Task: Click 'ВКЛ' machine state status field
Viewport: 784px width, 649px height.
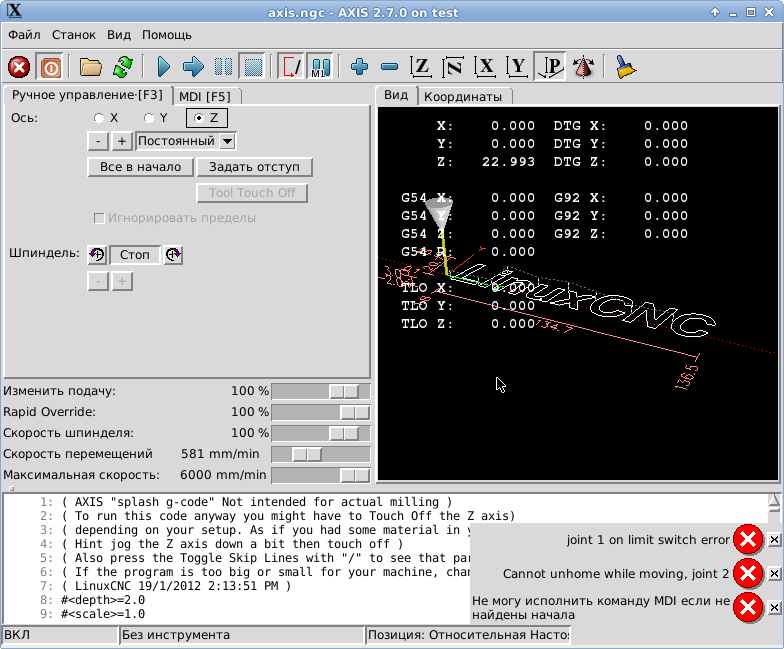Action: (60, 635)
